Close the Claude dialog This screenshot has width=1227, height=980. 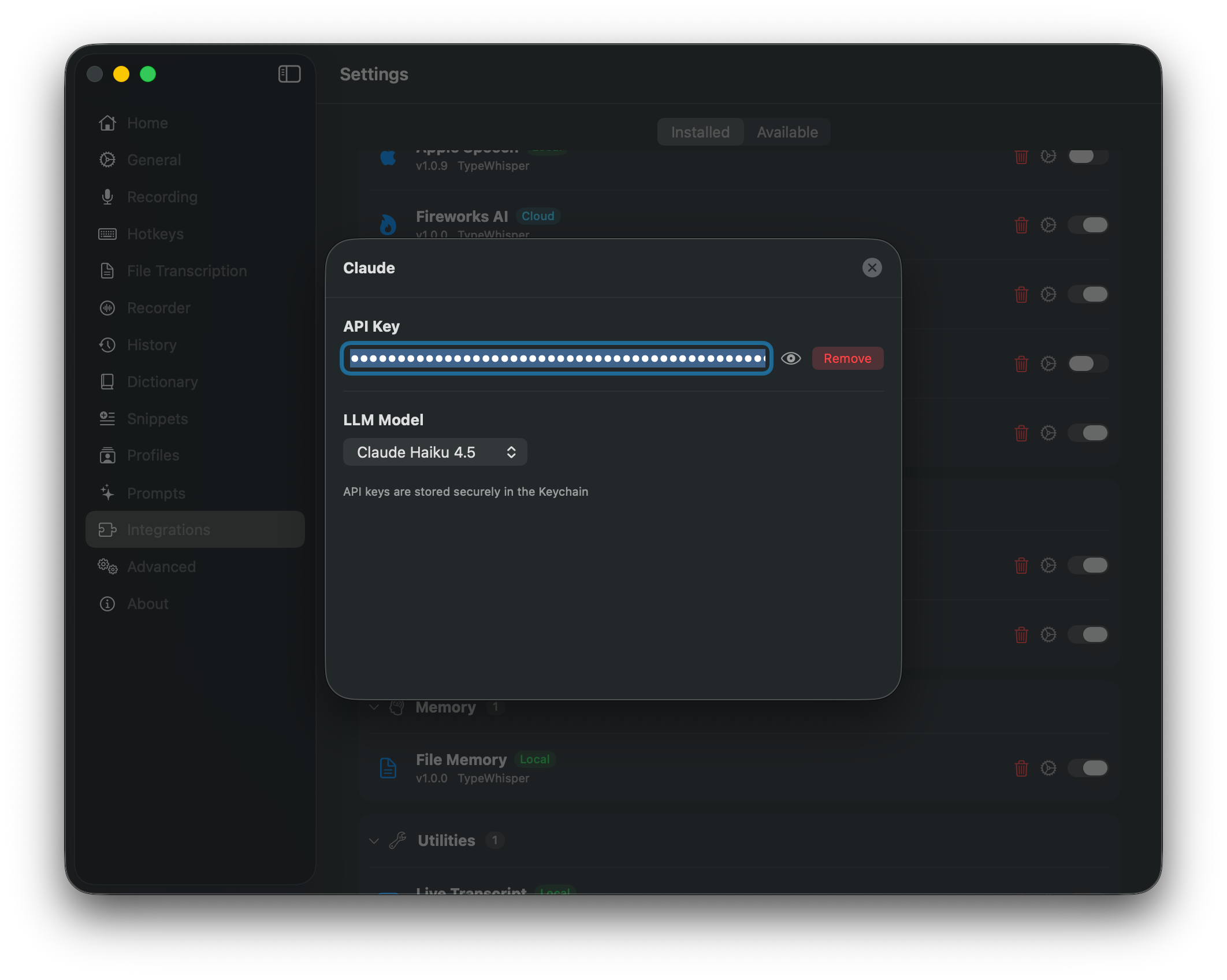pos(872,268)
